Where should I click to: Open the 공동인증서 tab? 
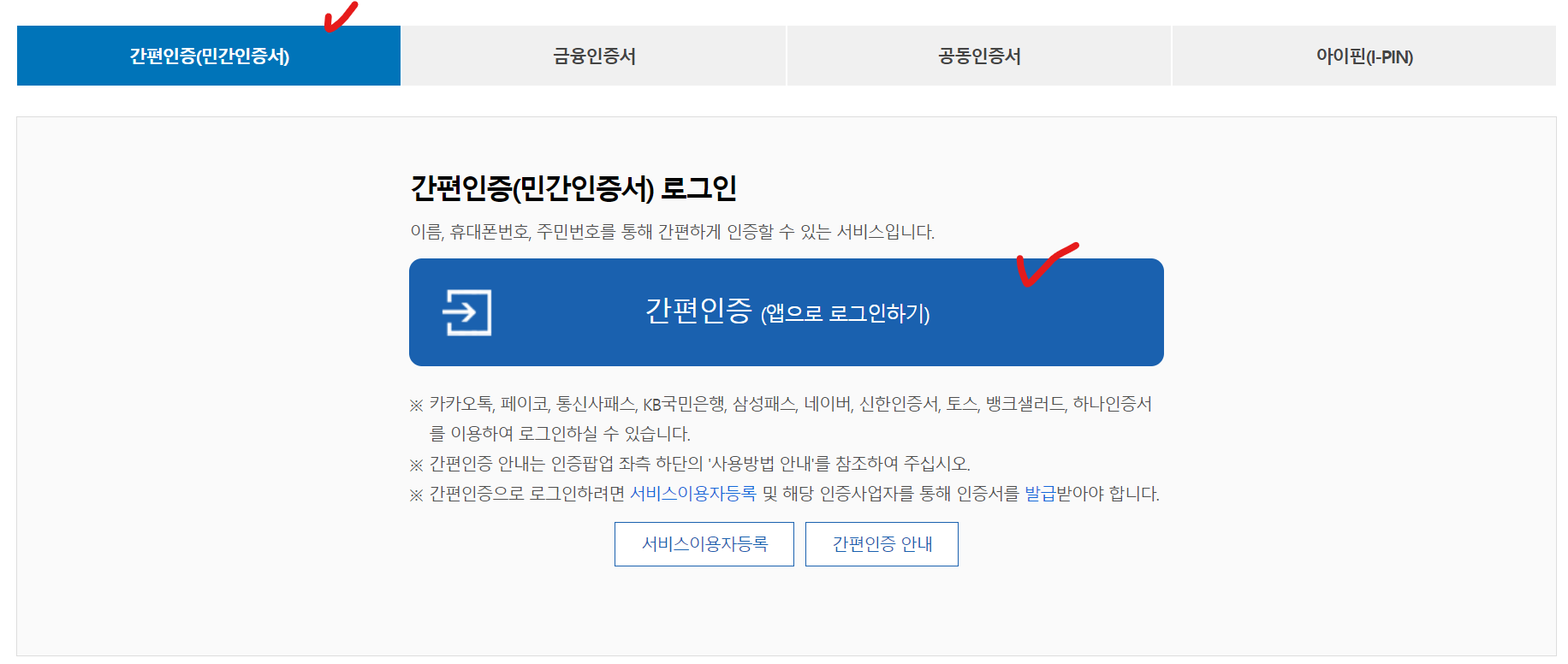click(979, 56)
